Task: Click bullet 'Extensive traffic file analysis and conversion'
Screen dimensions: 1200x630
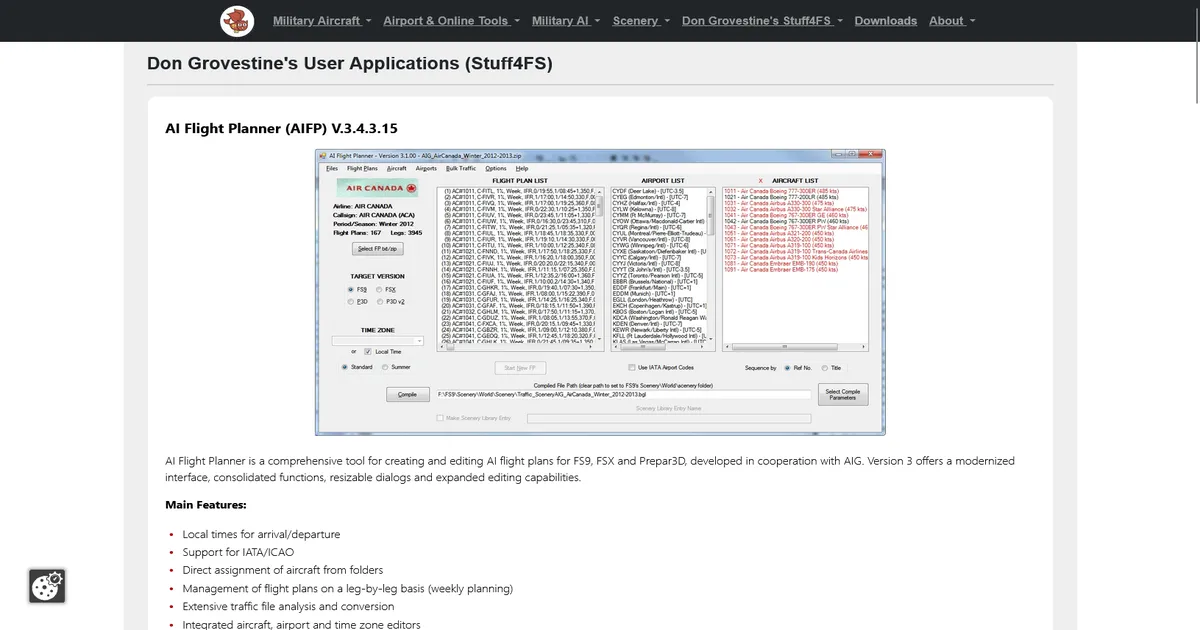Action: point(288,606)
